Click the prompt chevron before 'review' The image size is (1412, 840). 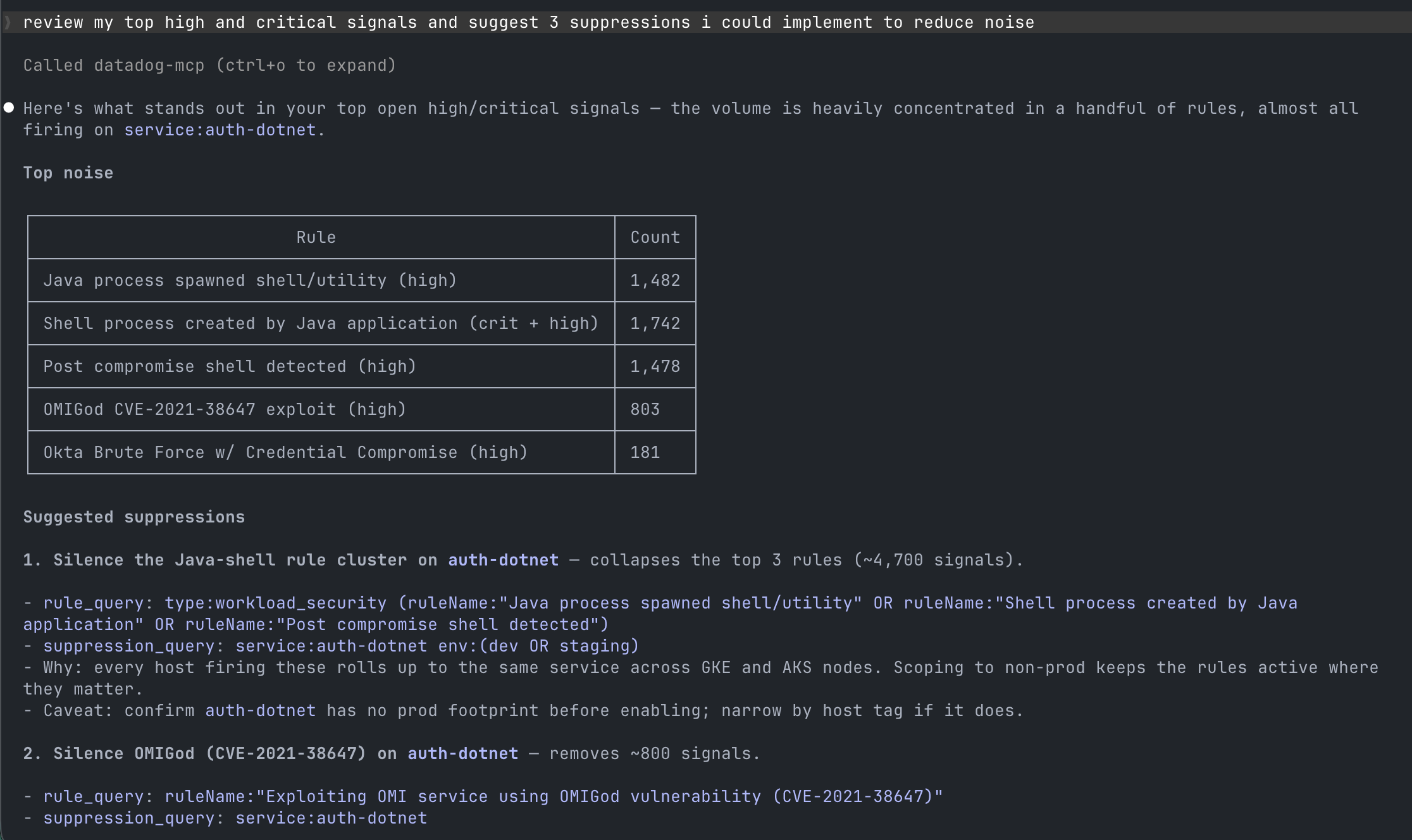coord(8,23)
